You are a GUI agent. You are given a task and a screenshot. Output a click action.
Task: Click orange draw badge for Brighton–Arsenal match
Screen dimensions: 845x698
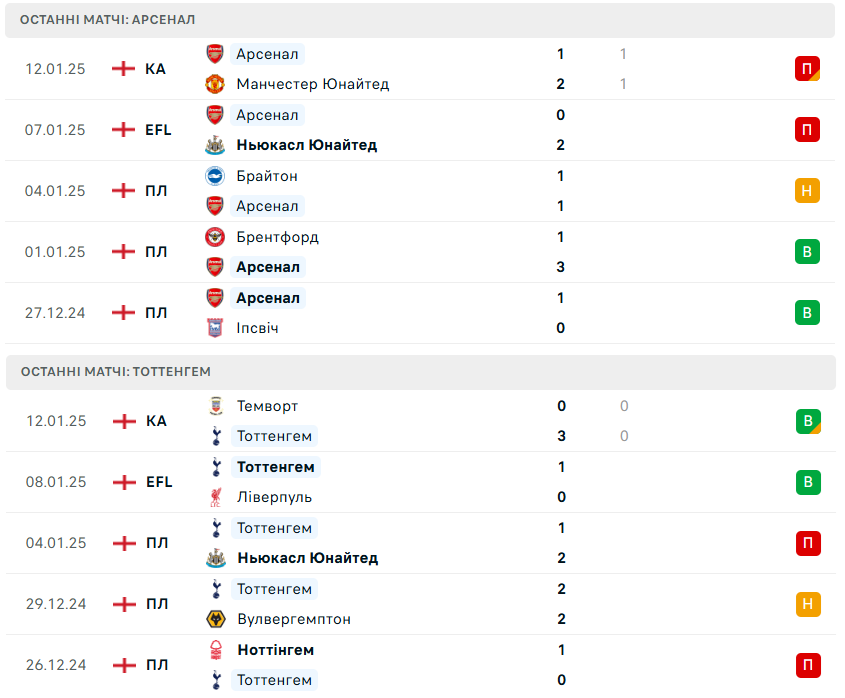point(807,191)
